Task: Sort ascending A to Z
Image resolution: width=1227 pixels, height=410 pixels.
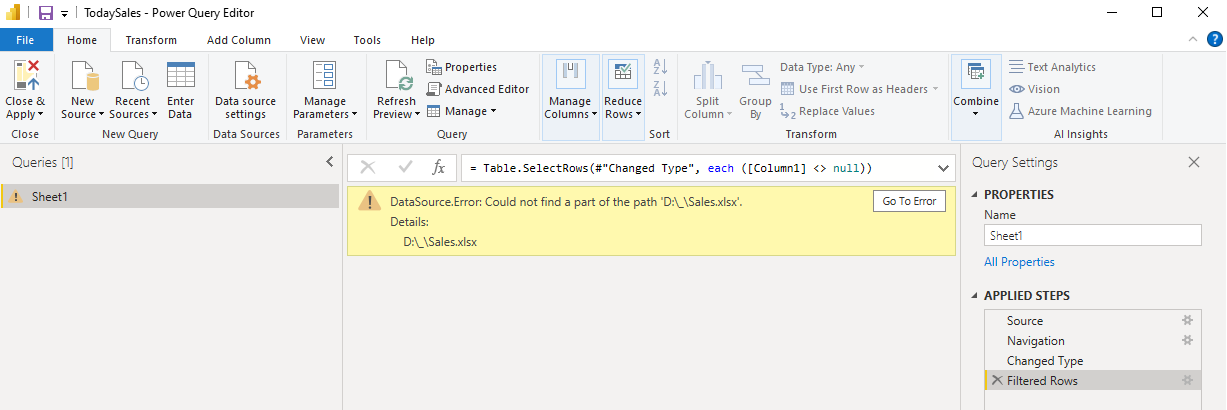Action: (660, 67)
